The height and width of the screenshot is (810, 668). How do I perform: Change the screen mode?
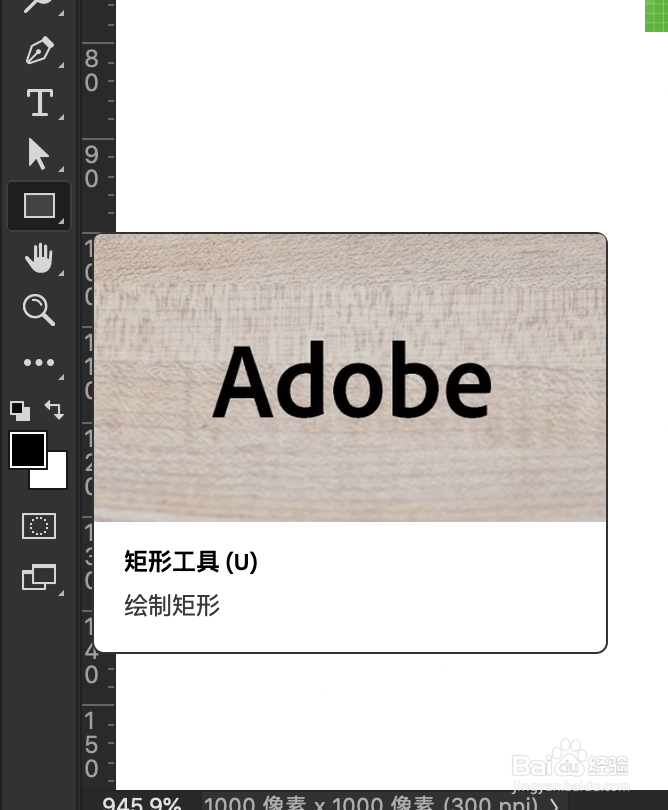pos(39,577)
